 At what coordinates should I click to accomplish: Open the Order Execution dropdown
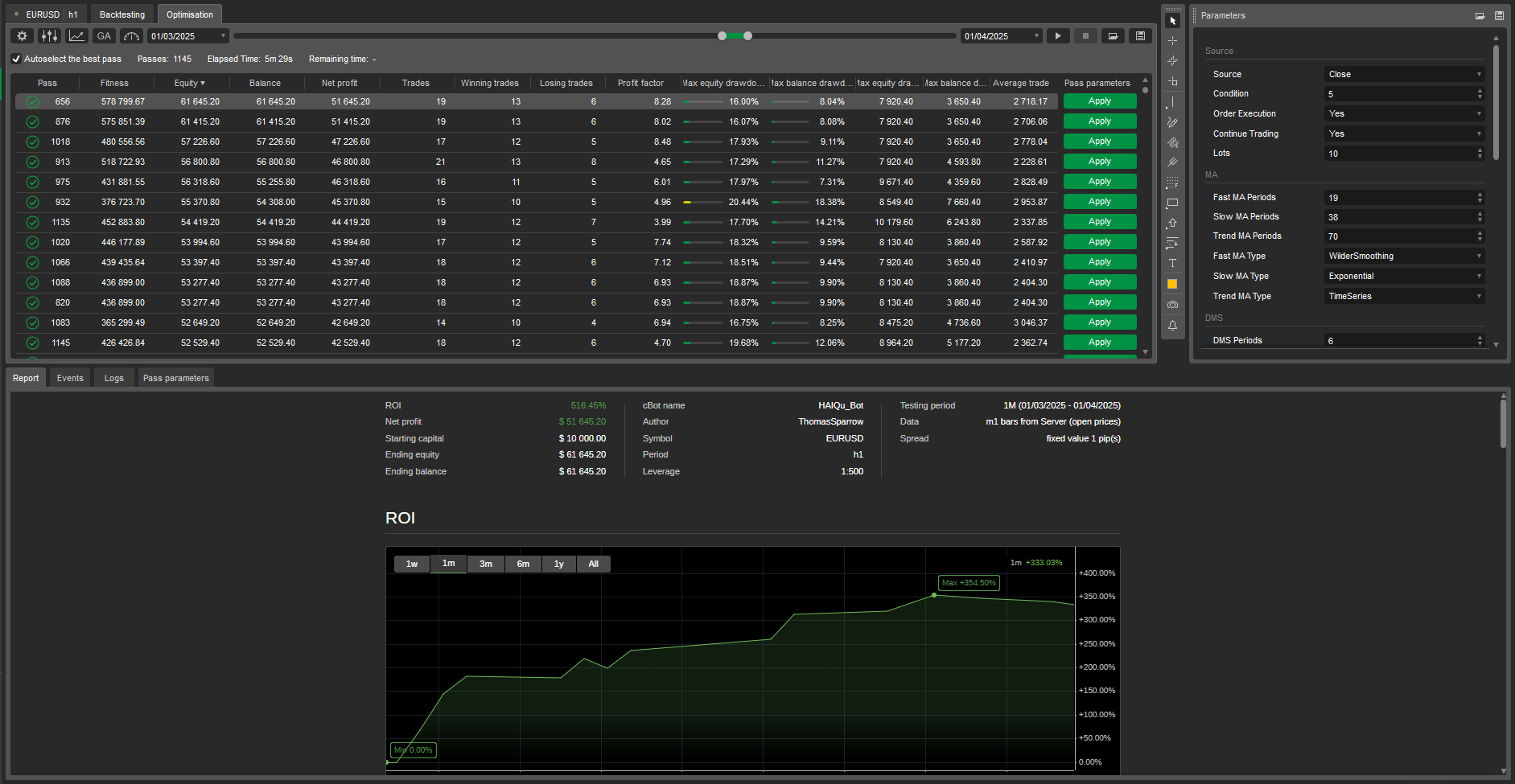(1403, 114)
